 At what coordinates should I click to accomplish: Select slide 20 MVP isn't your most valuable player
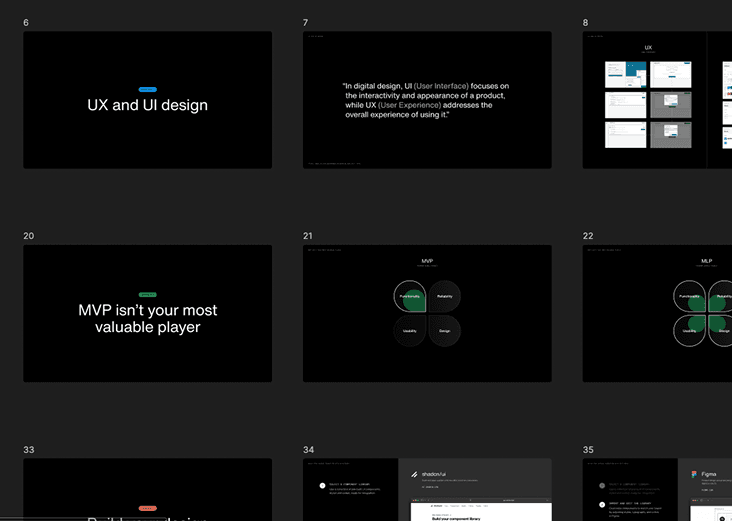click(148, 313)
